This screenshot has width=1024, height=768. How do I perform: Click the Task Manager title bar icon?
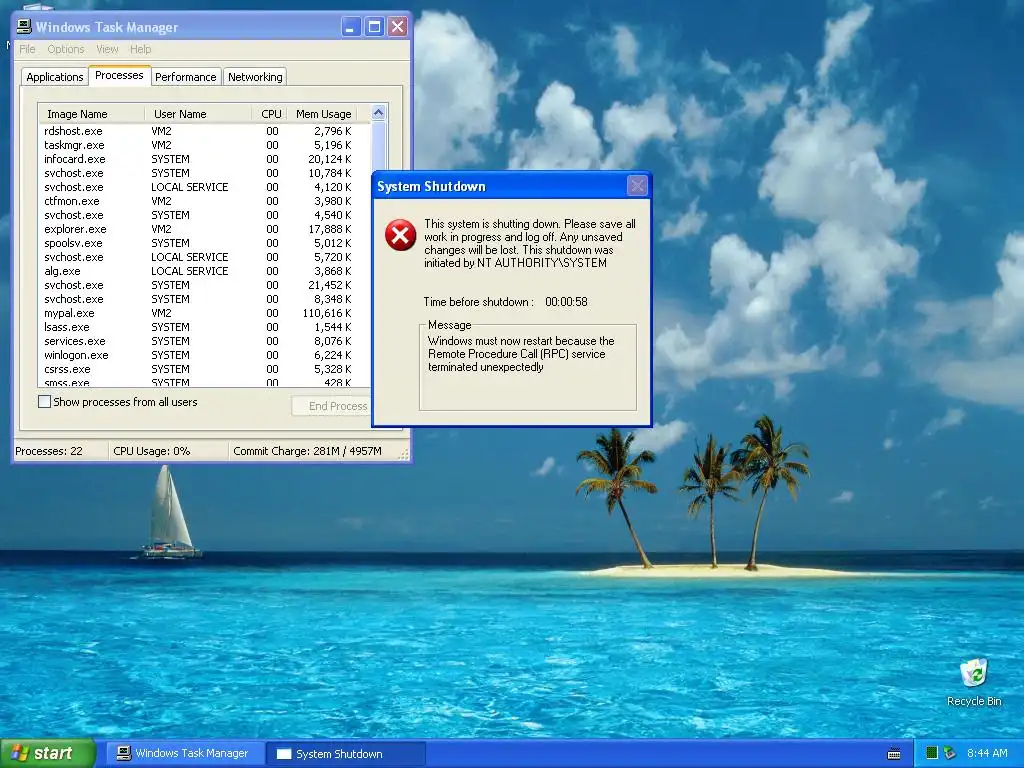(x=24, y=27)
